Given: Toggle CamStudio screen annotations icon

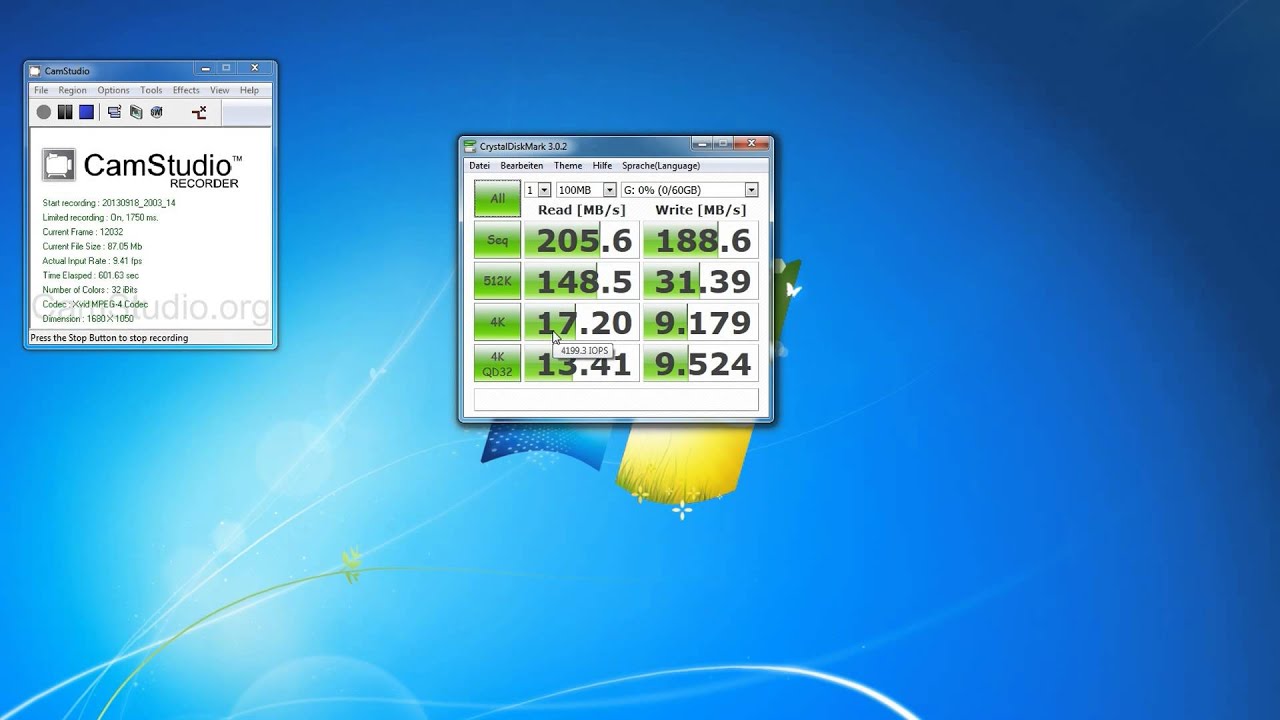Looking at the screenshot, I should (114, 112).
